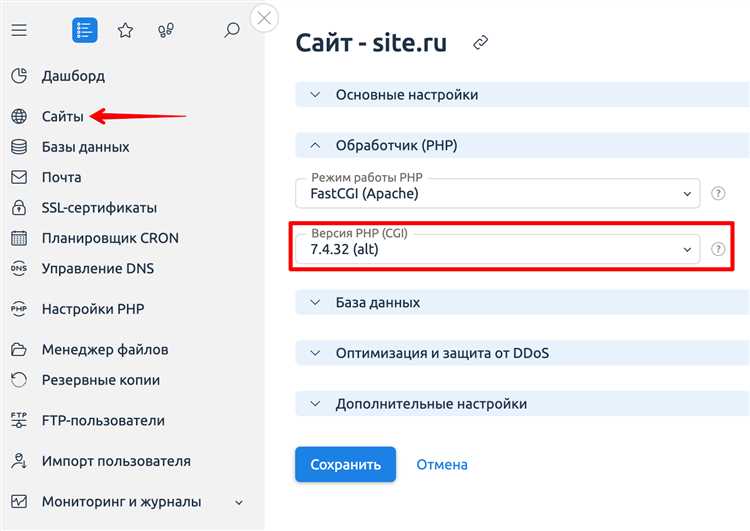Click the Дашборд pie chart icon

tap(19, 76)
